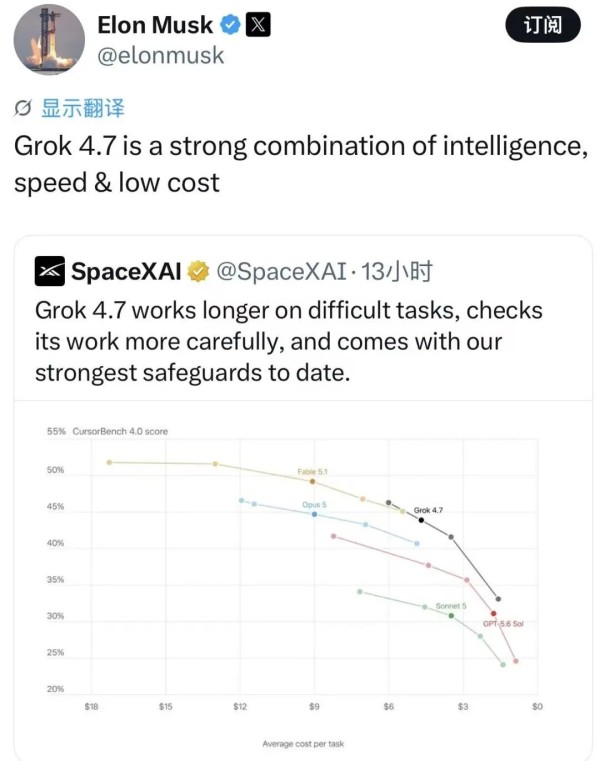Image resolution: width=600 pixels, height=761 pixels.
Task: Open the @SpaceXAI handle link
Action: coord(282,271)
